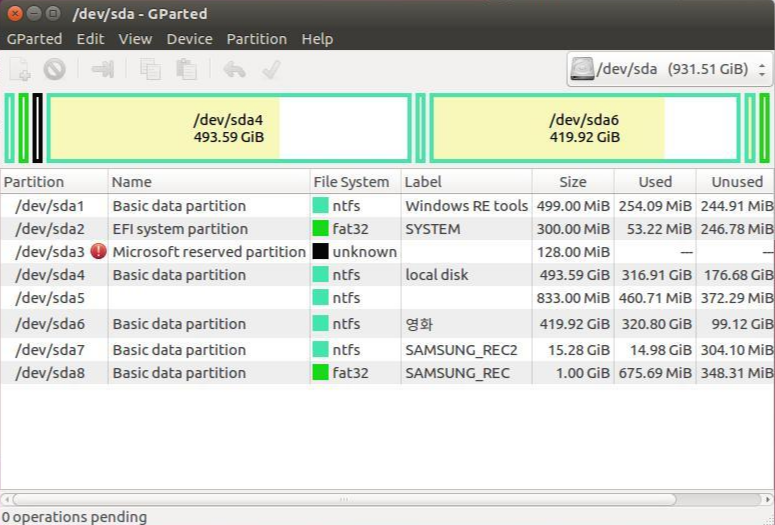Image resolution: width=775 pixels, height=525 pixels.
Task: Click the Name column header
Action: point(209,181)
